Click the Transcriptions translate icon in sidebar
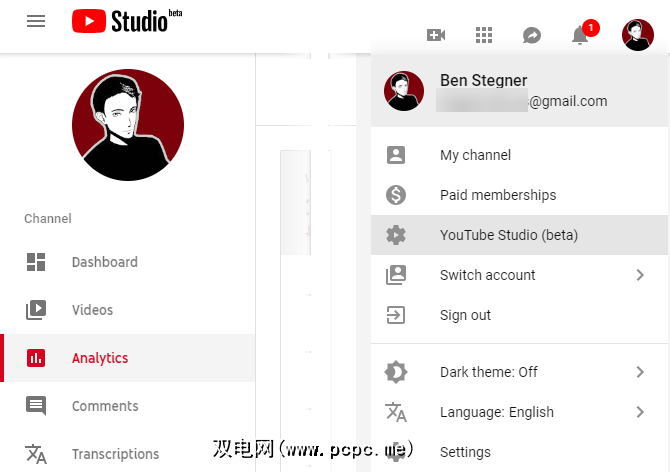The image size is (670, 472). (36, 454)
